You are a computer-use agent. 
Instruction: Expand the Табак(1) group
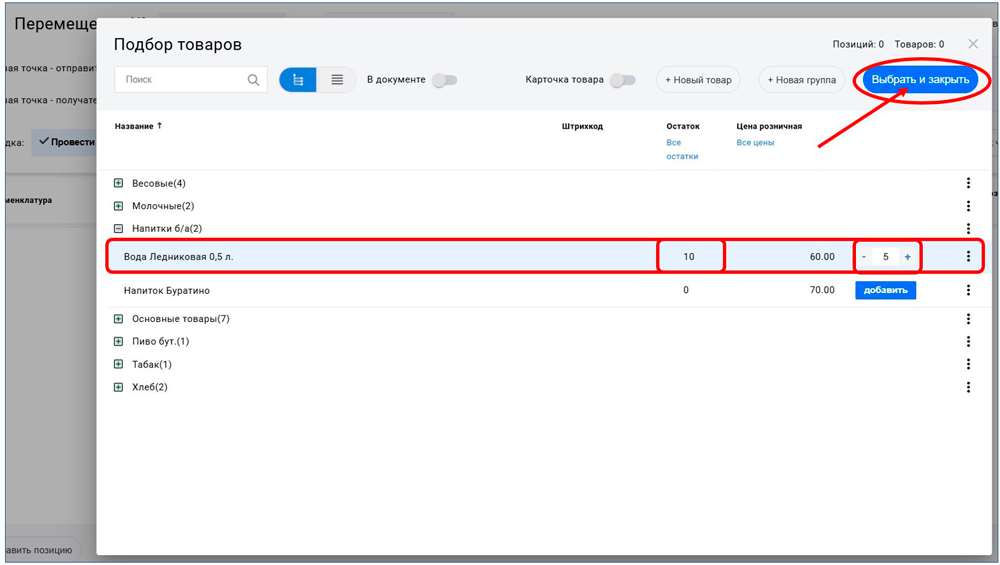118,365
